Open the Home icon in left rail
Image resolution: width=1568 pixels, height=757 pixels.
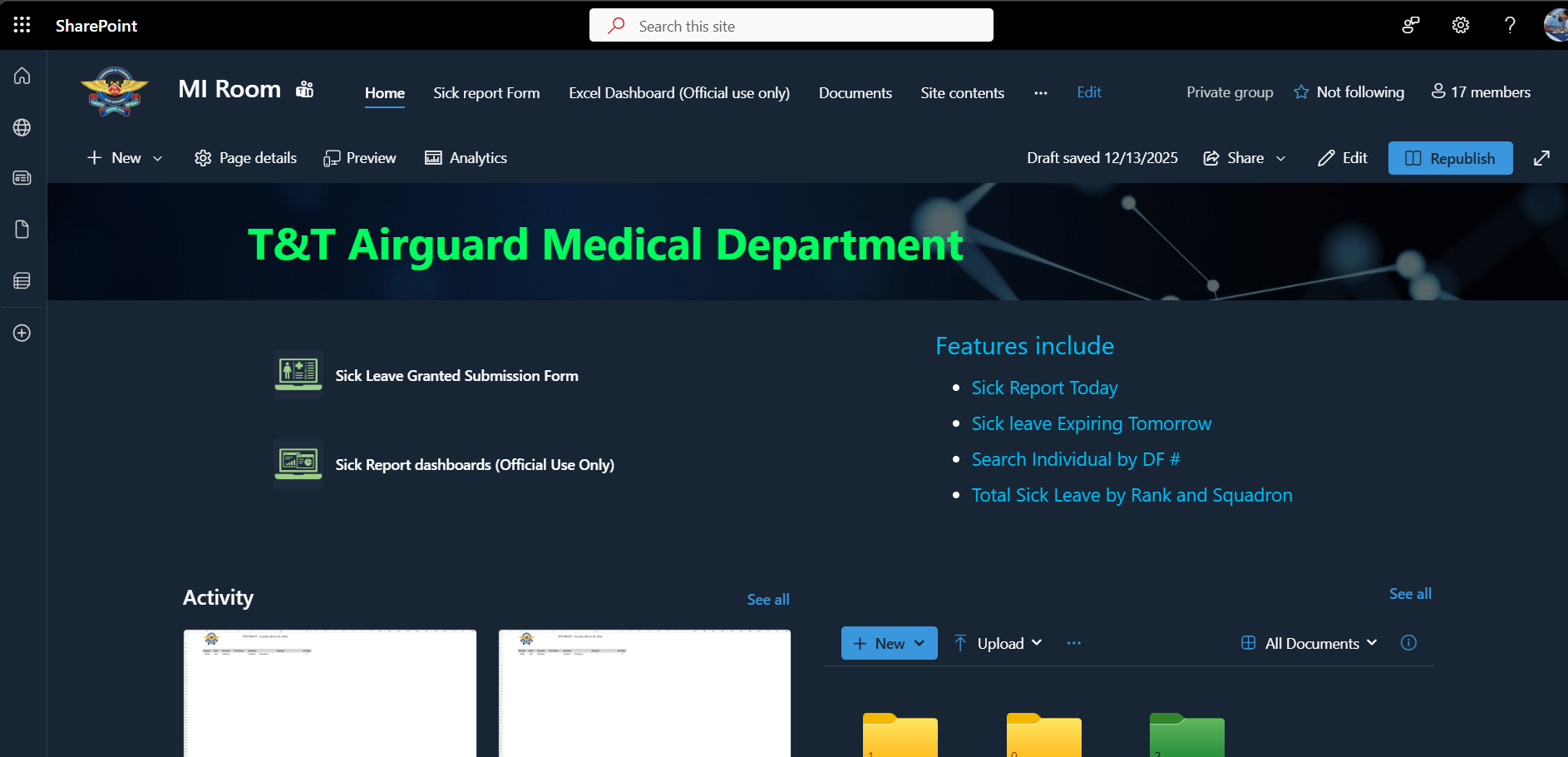click(x=22, y=76)
